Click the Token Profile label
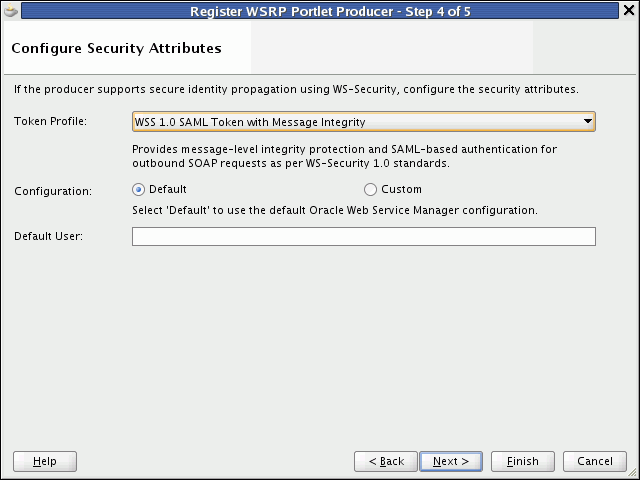This screenshot has width=640, height=480. click(x=50, y=121)
